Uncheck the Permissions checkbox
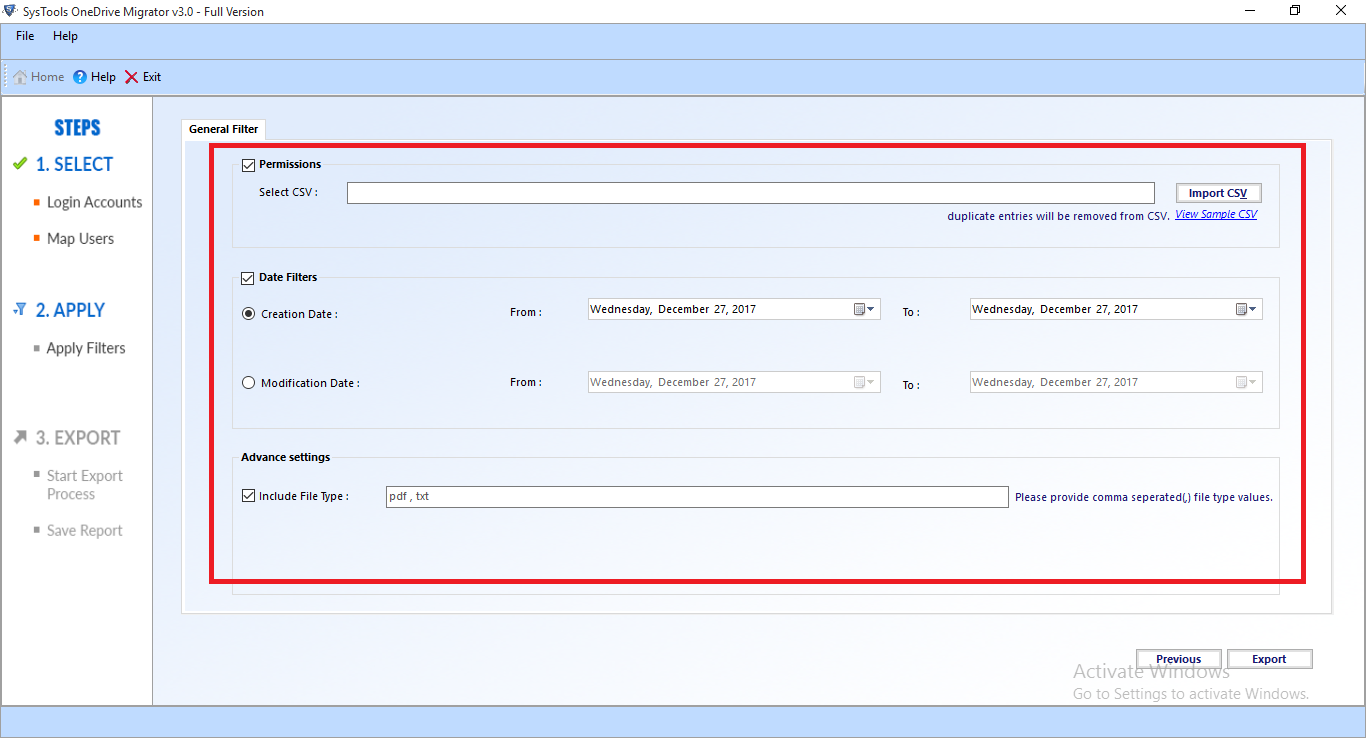This screenshot has height=738, width=1366. tap(248, 165)
